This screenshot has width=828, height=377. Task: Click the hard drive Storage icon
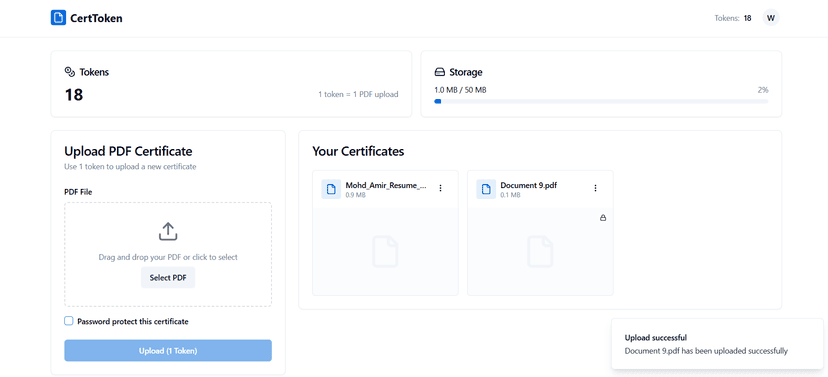pos(439,72)
